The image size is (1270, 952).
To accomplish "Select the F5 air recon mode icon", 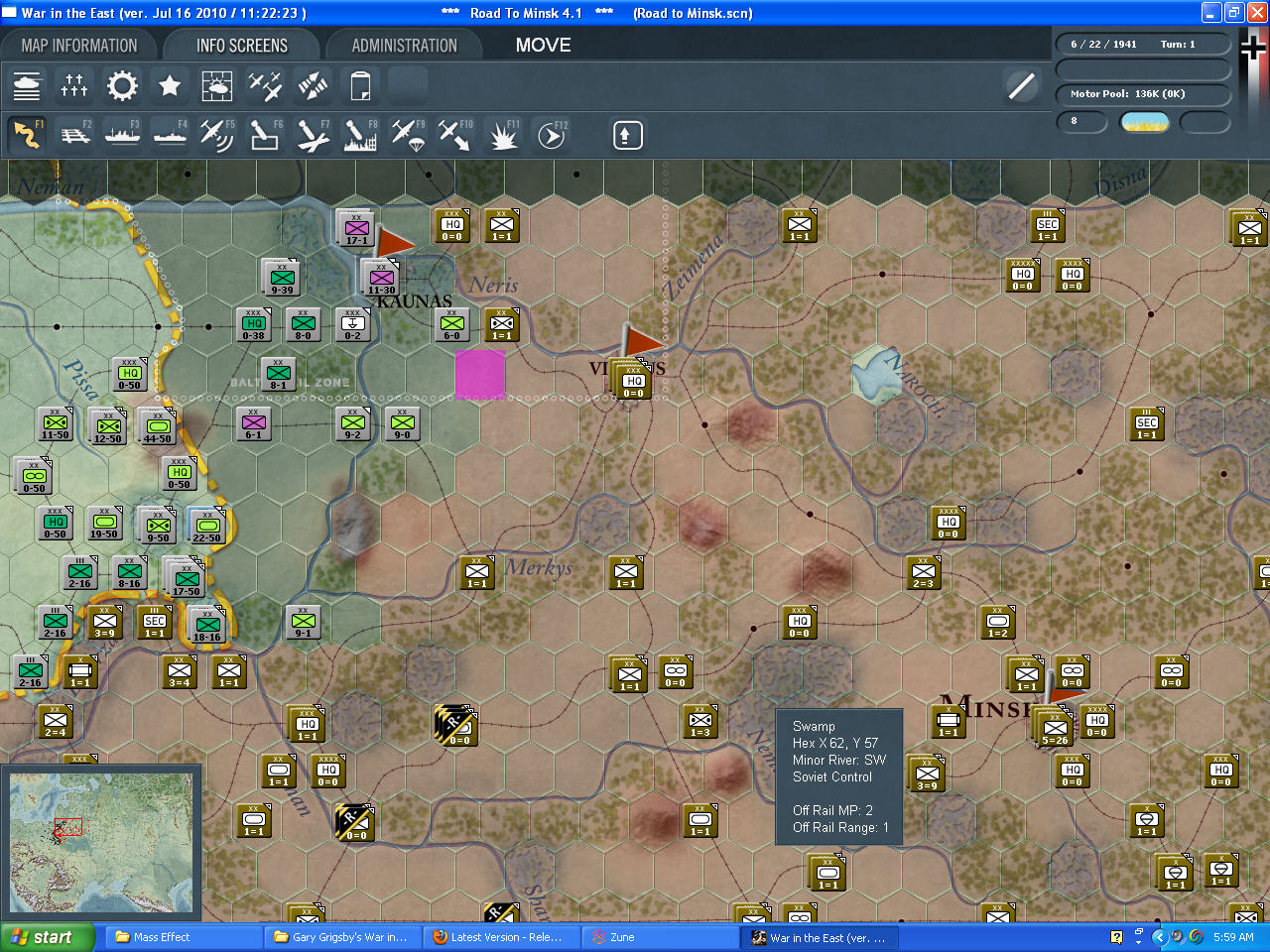I will click(x=217, y=135).
